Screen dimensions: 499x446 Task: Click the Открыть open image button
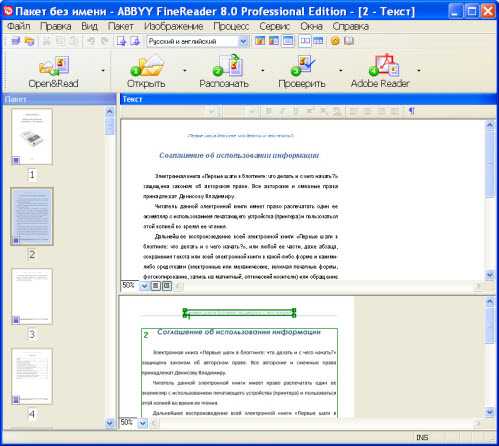pos(146,71)
